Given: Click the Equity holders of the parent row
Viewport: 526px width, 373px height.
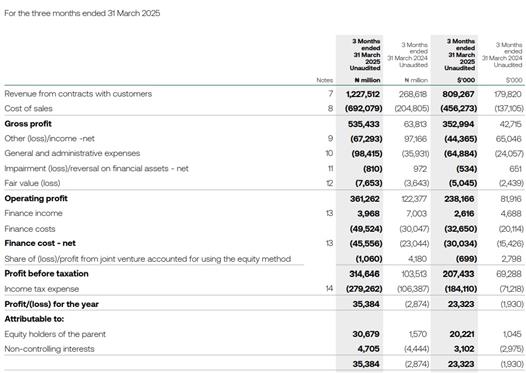Looking at the screenshot, I should coord(263,334).
